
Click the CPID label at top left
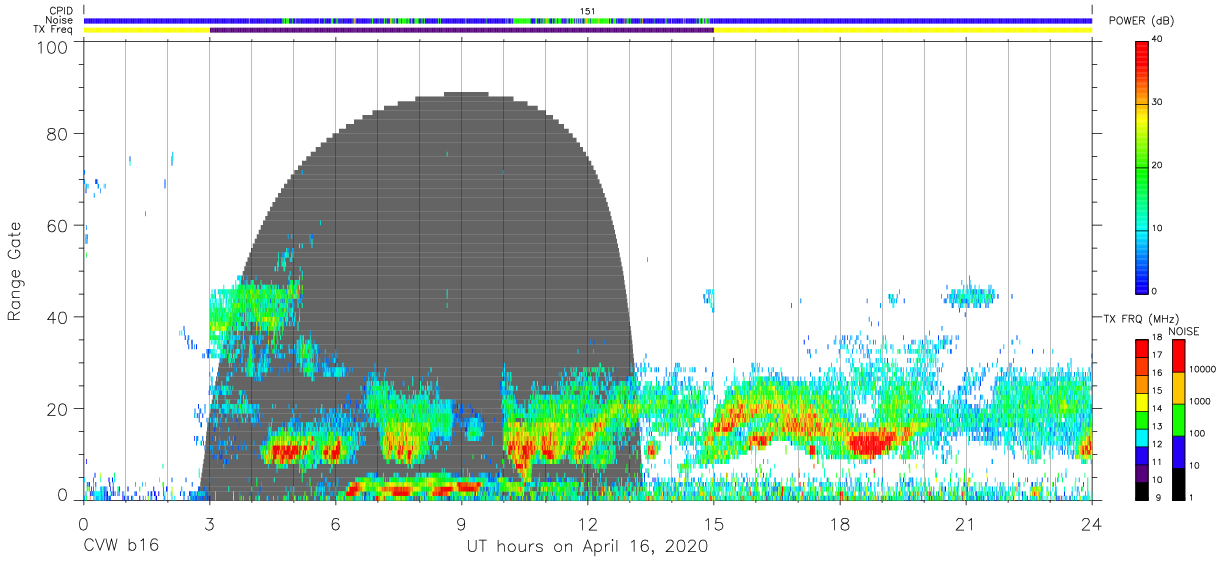click(x=59, y=11)
